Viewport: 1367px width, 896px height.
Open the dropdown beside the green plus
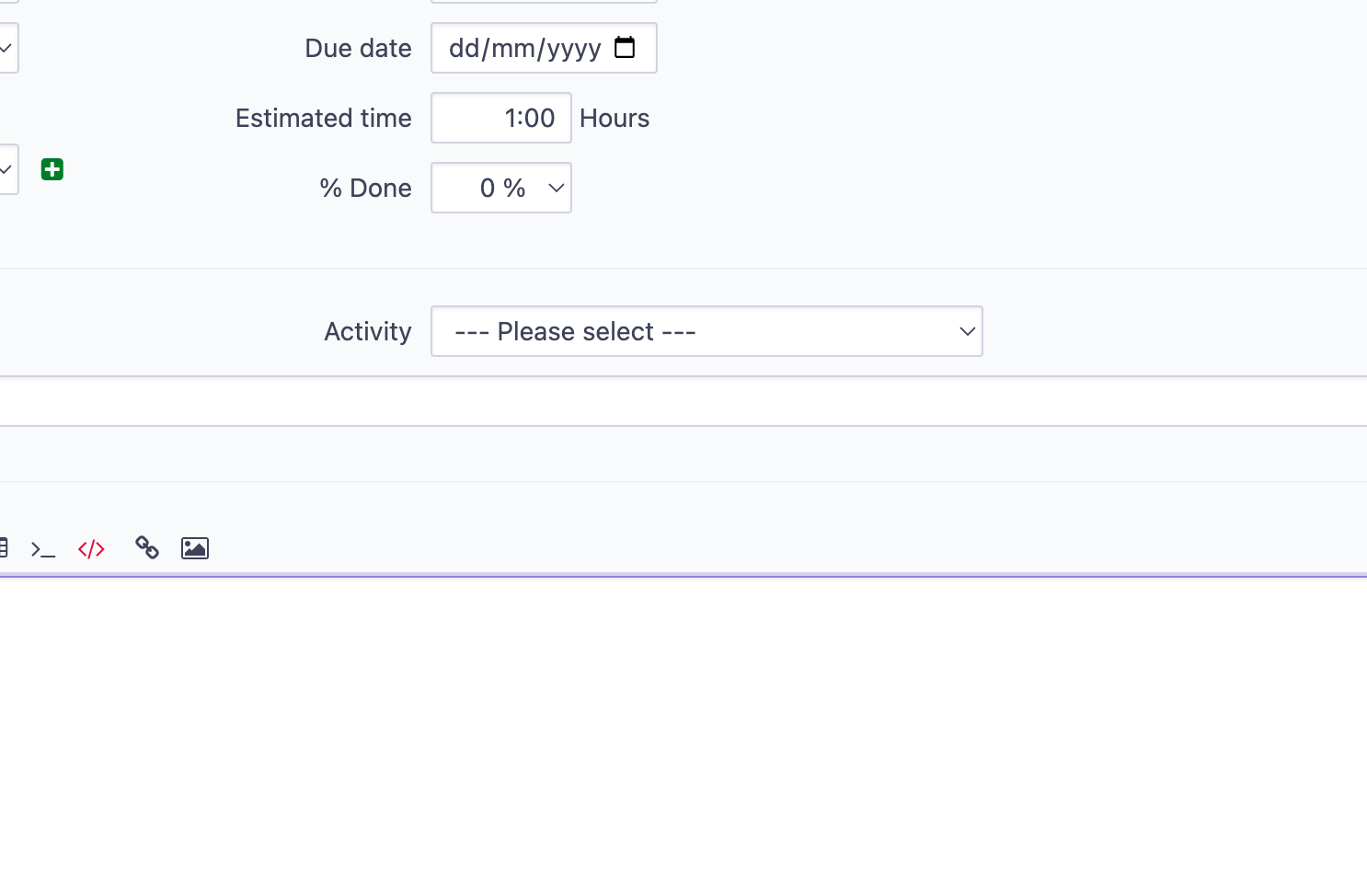pyautogui.click(x=8, y=169)
